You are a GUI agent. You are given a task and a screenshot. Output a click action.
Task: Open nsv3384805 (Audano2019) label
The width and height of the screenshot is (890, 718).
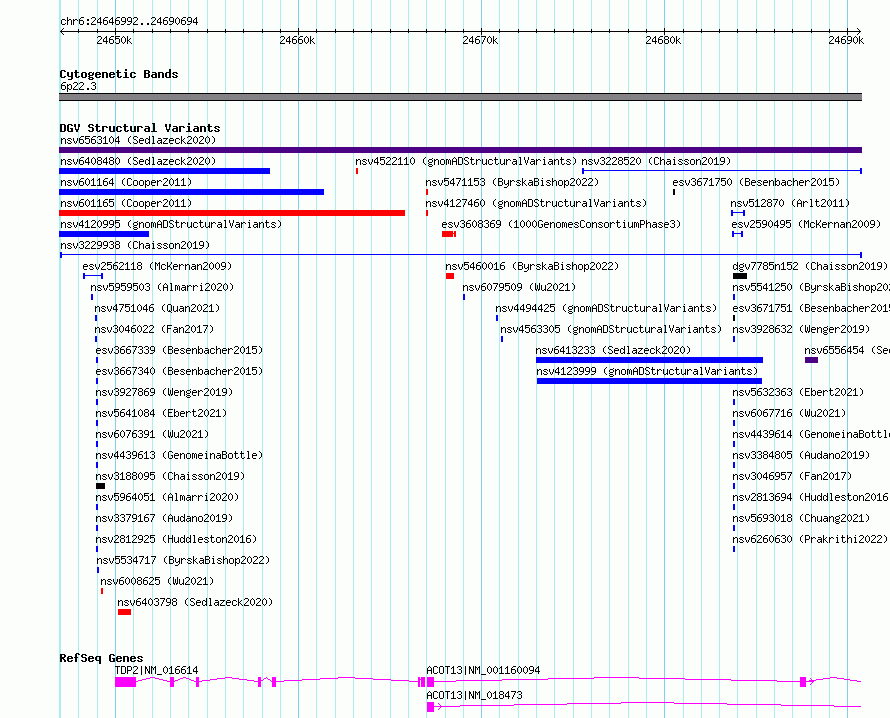pyautogui.click(x=801, y=455)
